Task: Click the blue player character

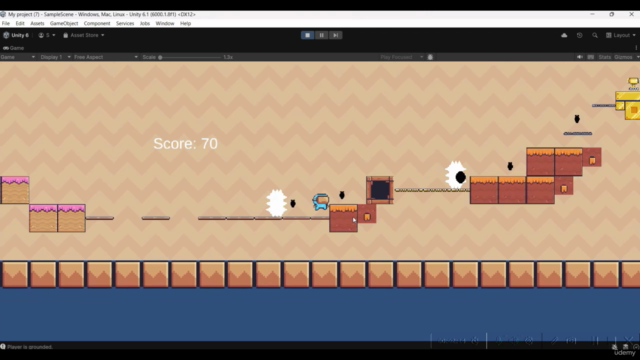Action: pyautogui.click(x=321, y=202)
